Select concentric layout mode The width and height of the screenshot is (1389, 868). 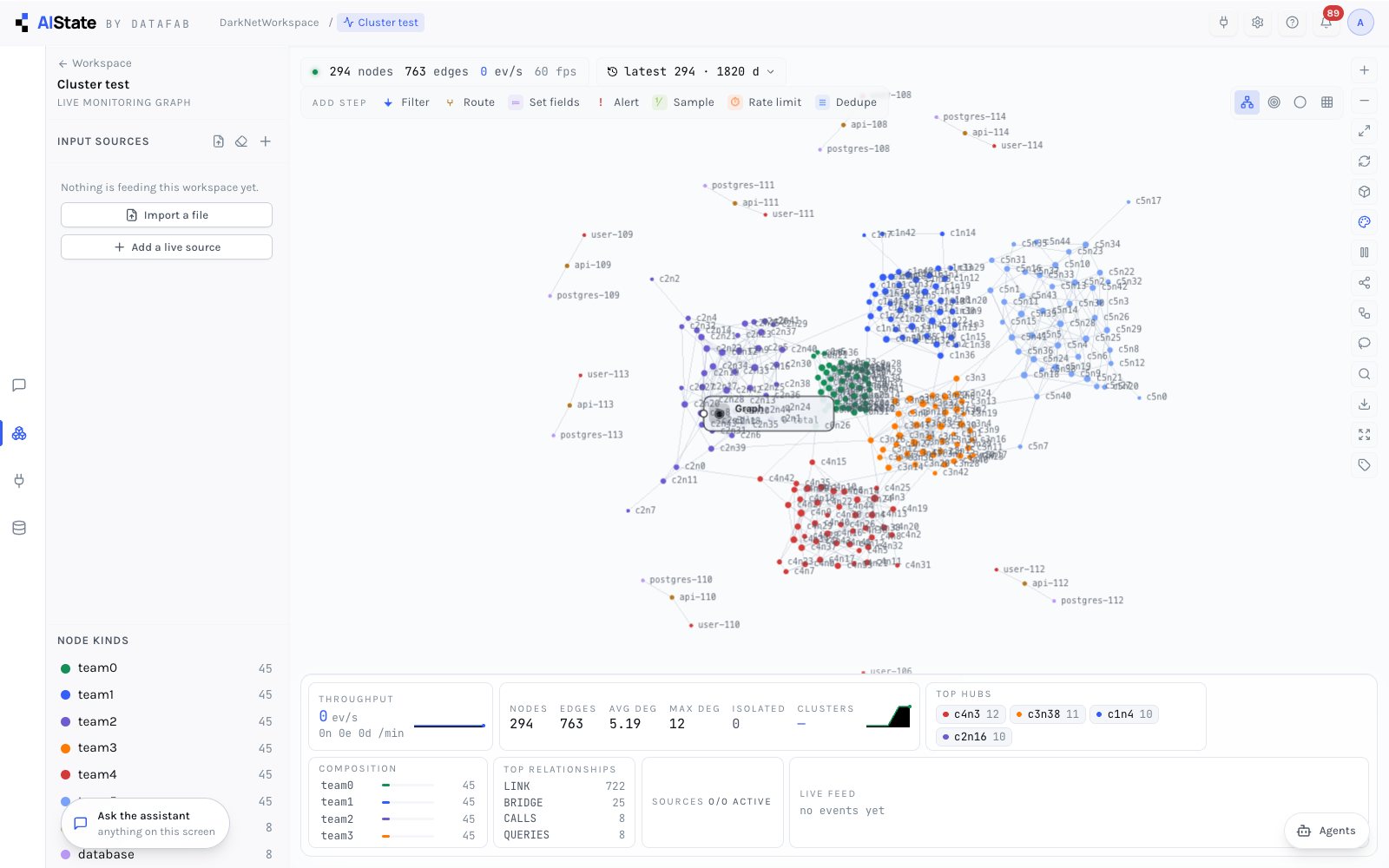coord(1274,102)
